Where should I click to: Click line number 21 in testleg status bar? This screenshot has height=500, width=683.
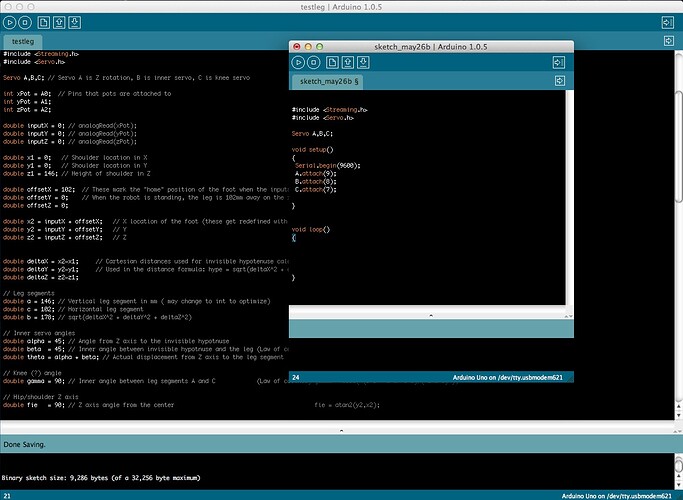[x=7, y=496]
